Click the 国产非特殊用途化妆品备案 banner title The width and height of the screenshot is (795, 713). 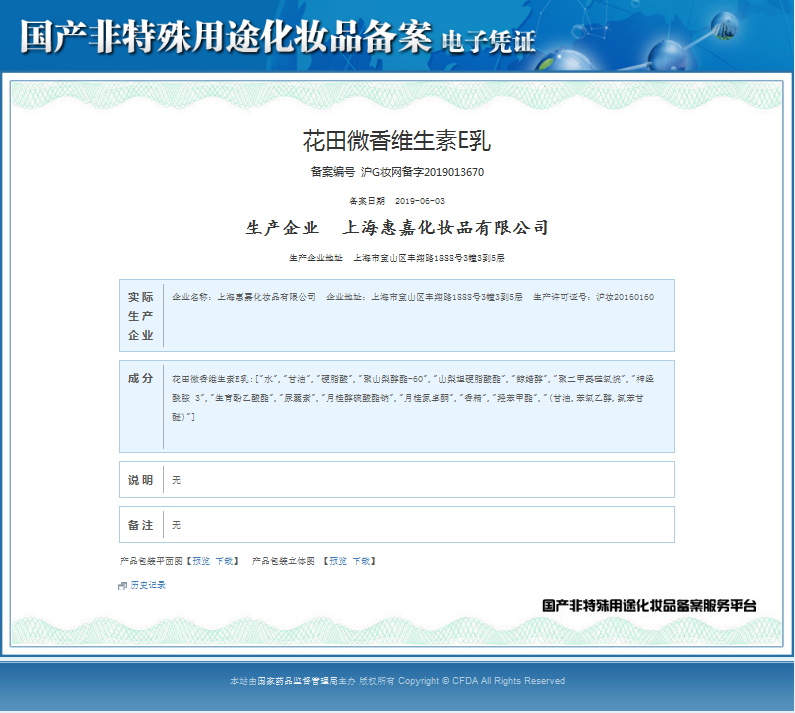point(226,37)
